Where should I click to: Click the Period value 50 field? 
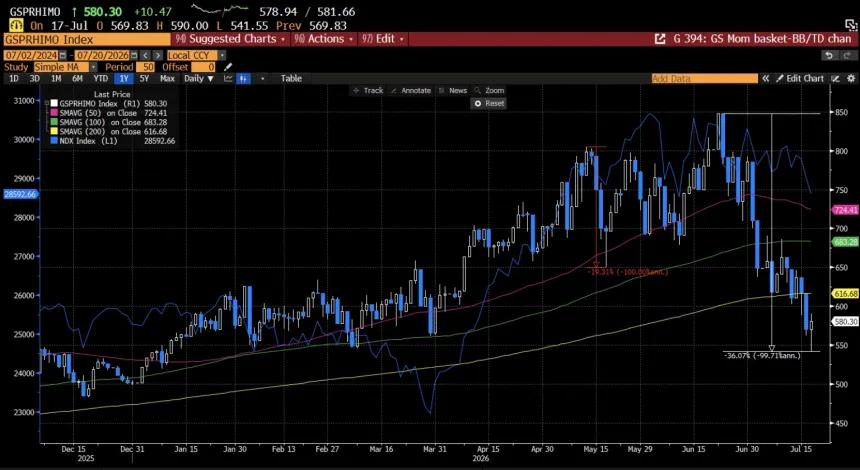click(x=145, y=67)
